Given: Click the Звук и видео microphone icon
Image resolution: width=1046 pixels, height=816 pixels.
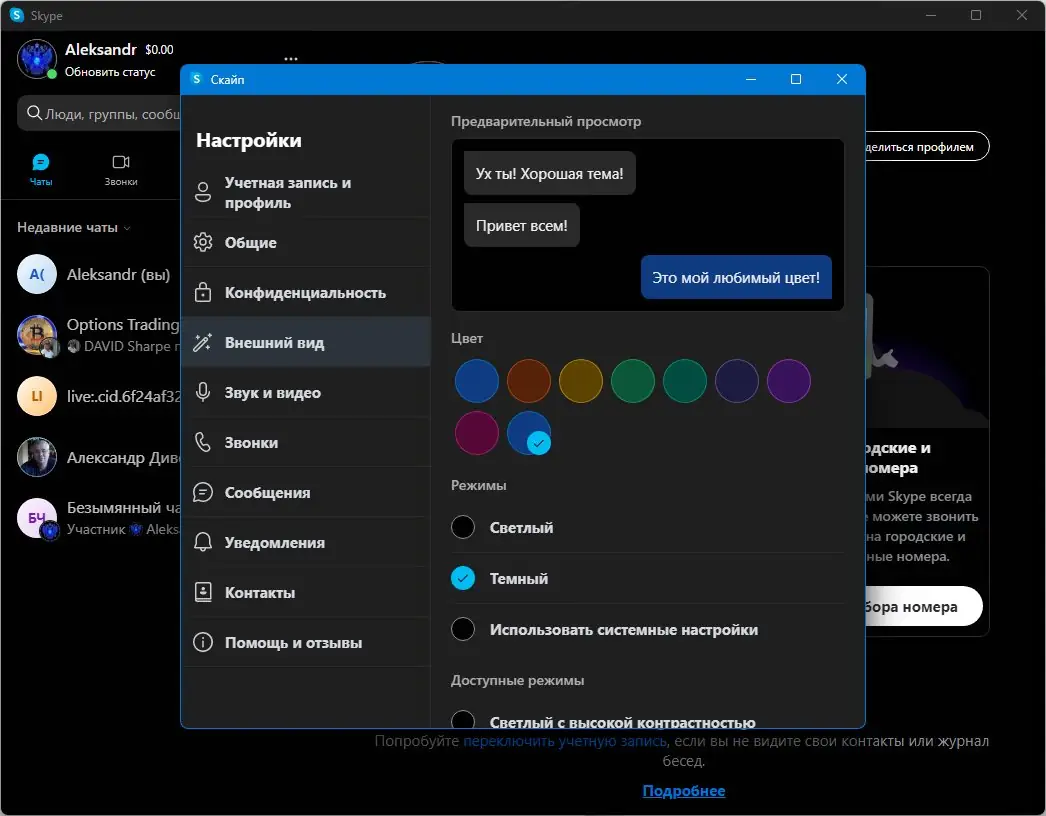Looking at the screenshot, I should (x=201, y=392).
